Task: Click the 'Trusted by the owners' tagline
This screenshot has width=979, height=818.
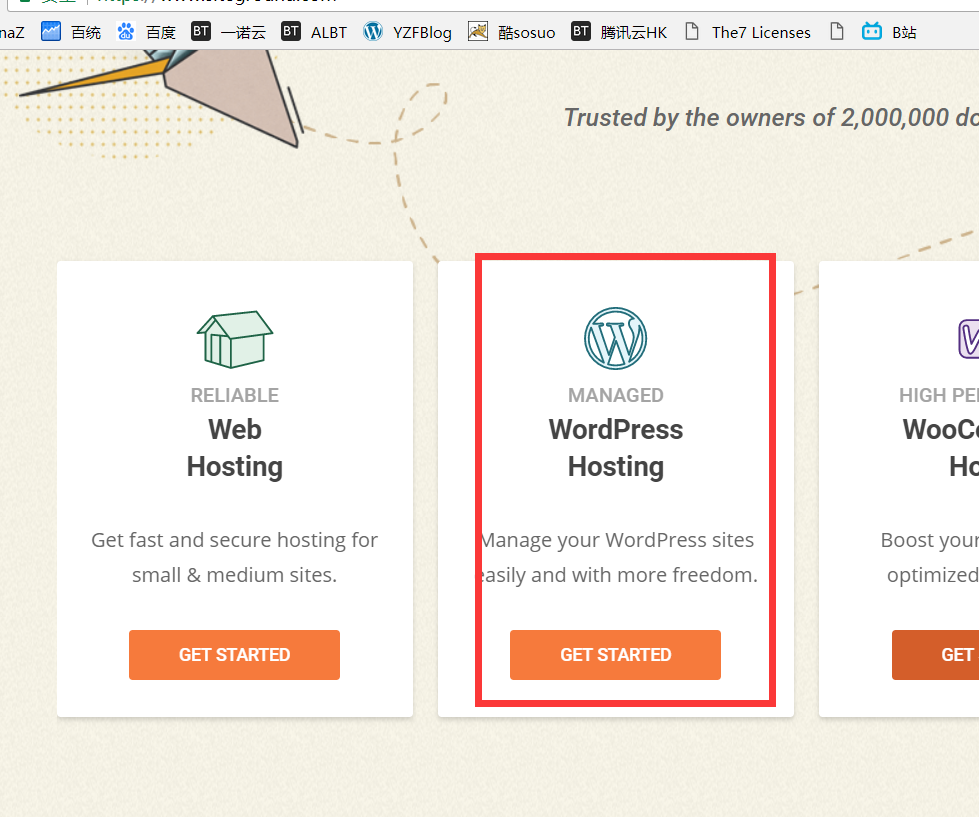Action: click(770, 118)
